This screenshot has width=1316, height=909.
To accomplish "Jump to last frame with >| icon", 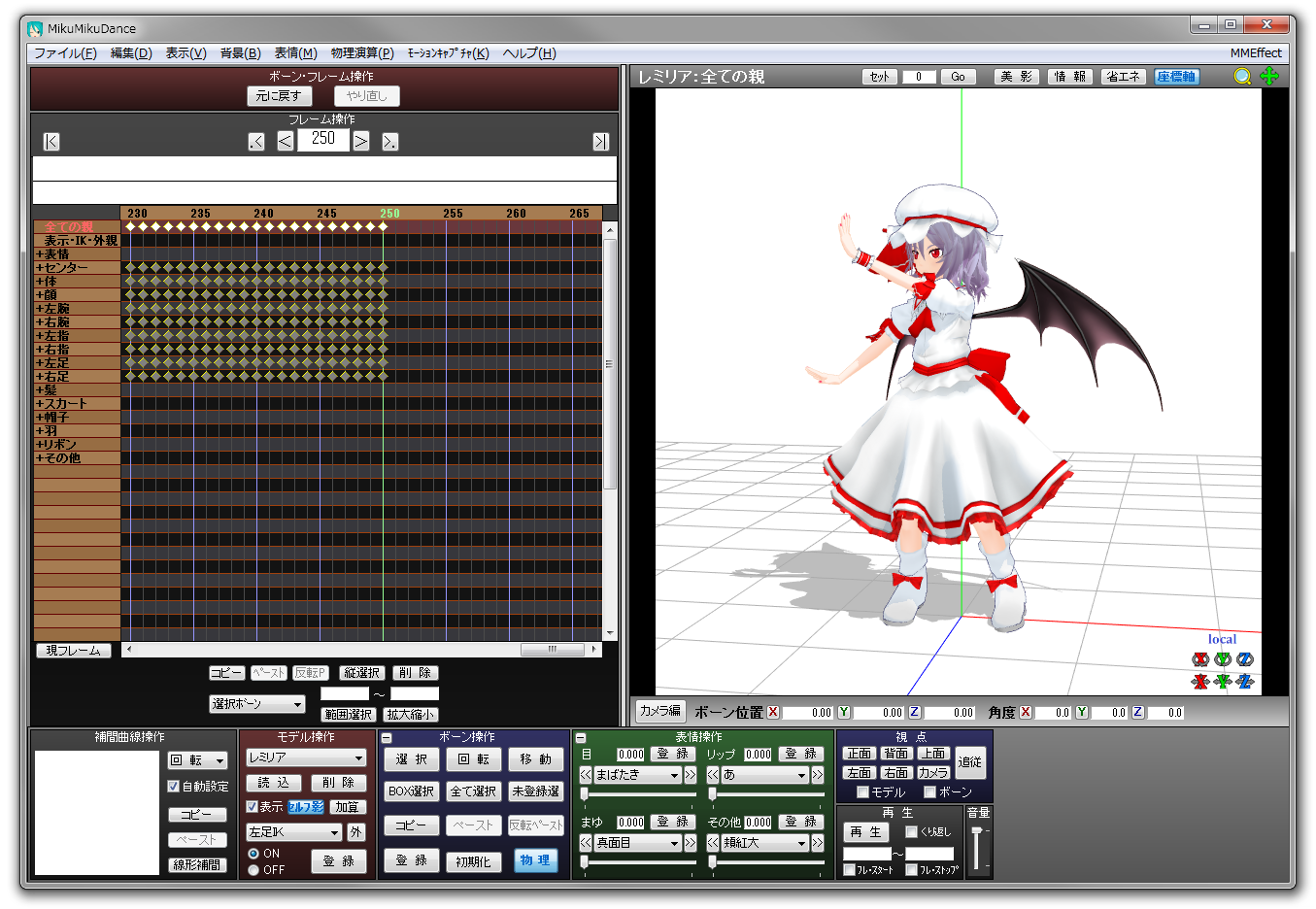I will pyautogui.click(x=601, y=142).
